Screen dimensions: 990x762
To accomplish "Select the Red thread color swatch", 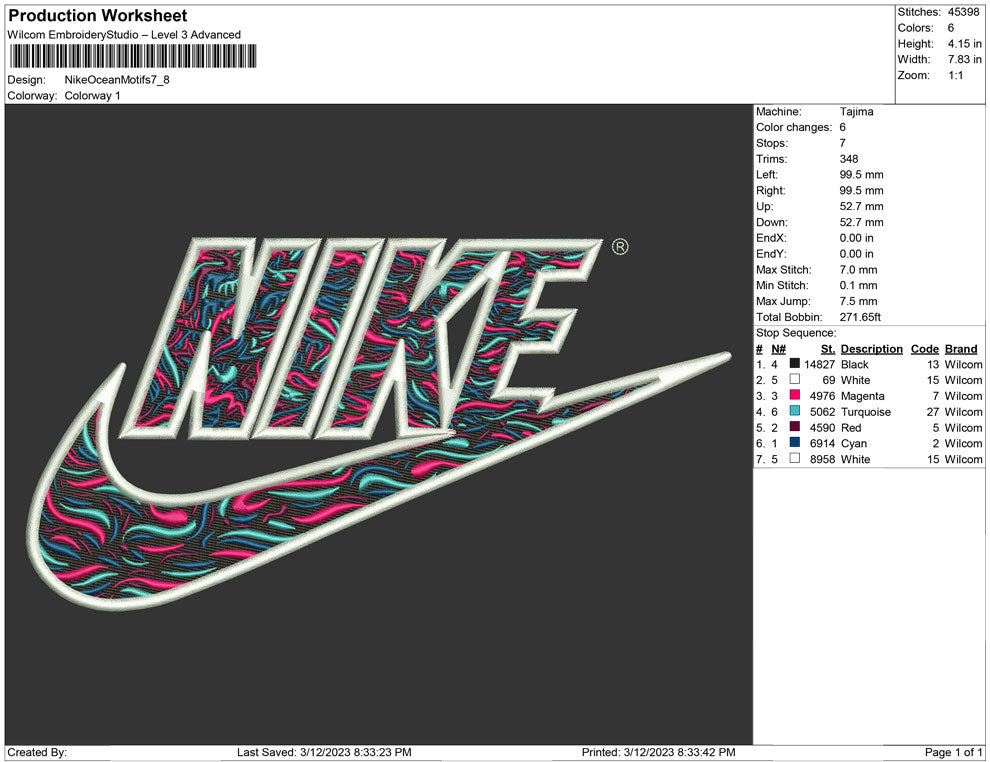I will point(795,427).
